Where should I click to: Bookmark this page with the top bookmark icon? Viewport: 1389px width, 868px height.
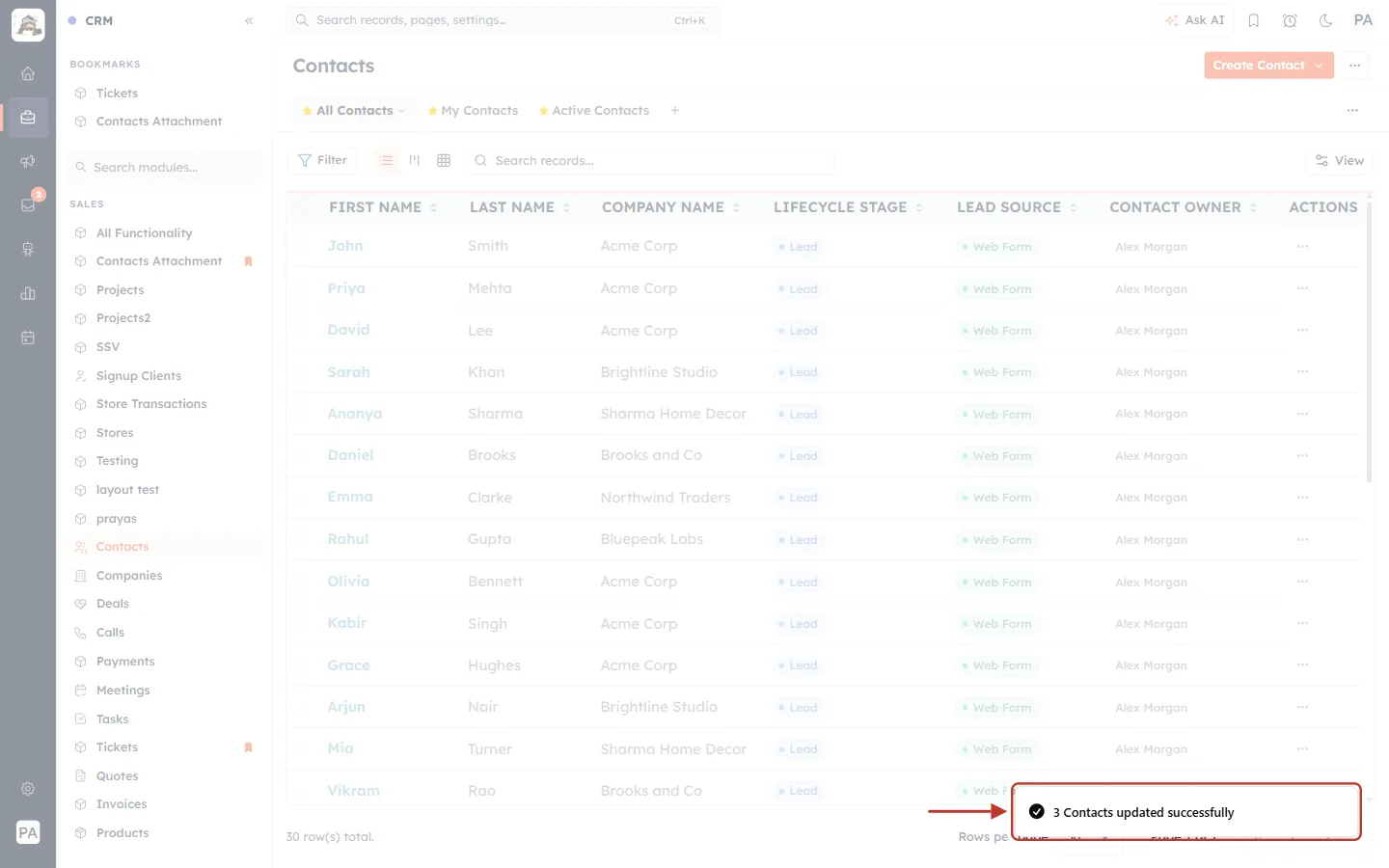[x=1254, y=20]
